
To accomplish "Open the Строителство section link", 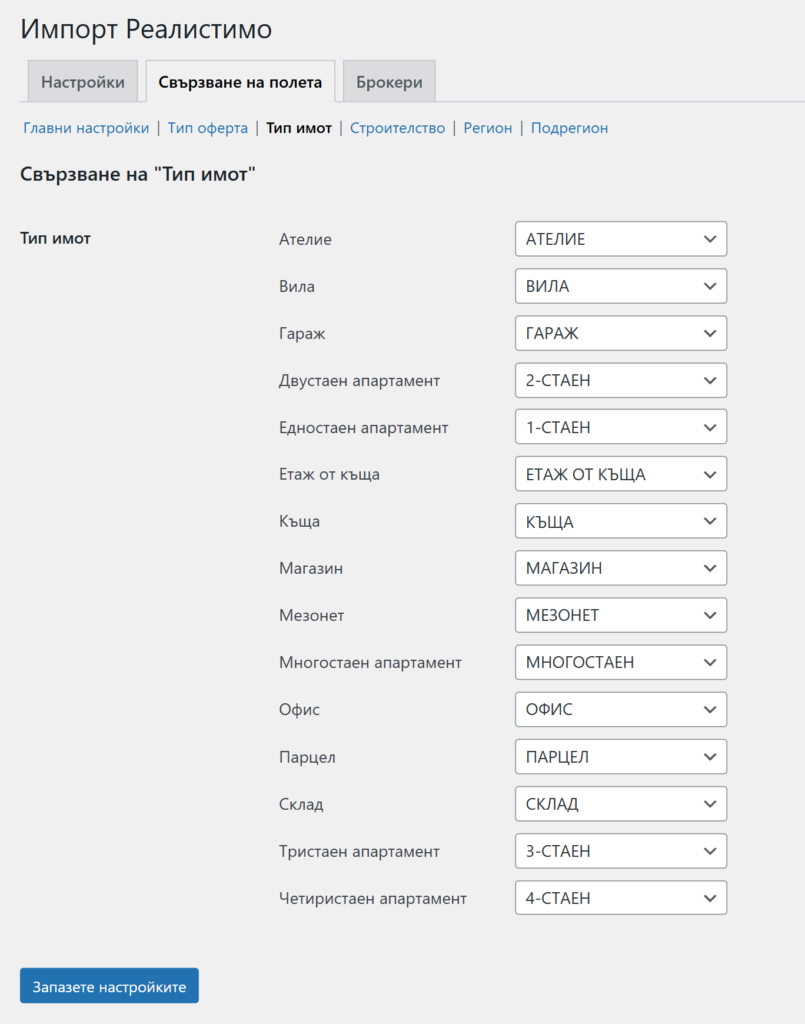I will pyautogui.click(x=397, y=128).
